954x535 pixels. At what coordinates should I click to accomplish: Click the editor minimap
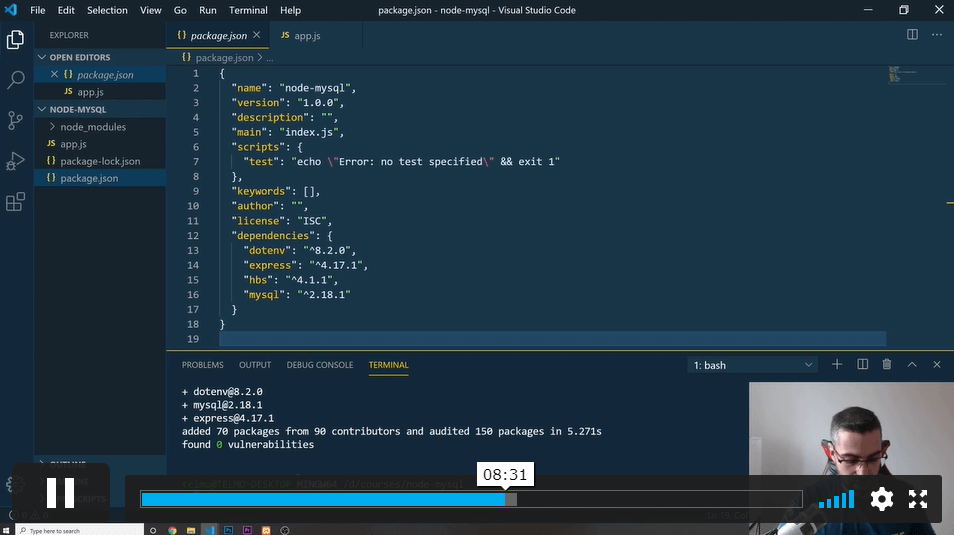916,75
